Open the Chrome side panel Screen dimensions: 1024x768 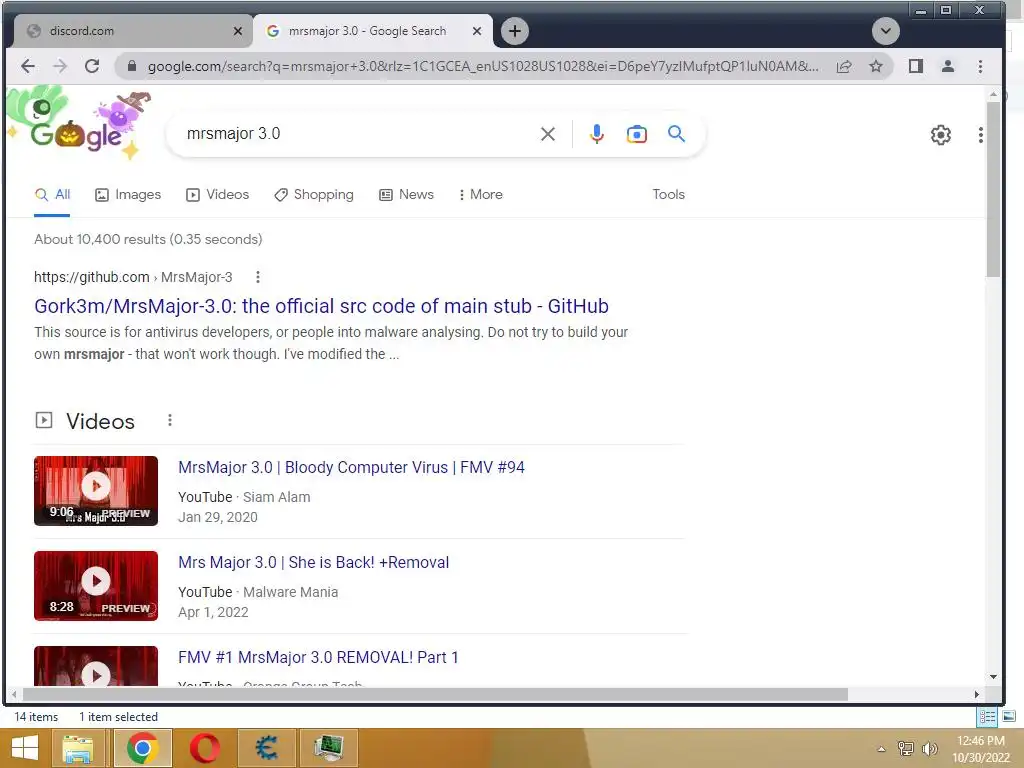coord(916,66)
